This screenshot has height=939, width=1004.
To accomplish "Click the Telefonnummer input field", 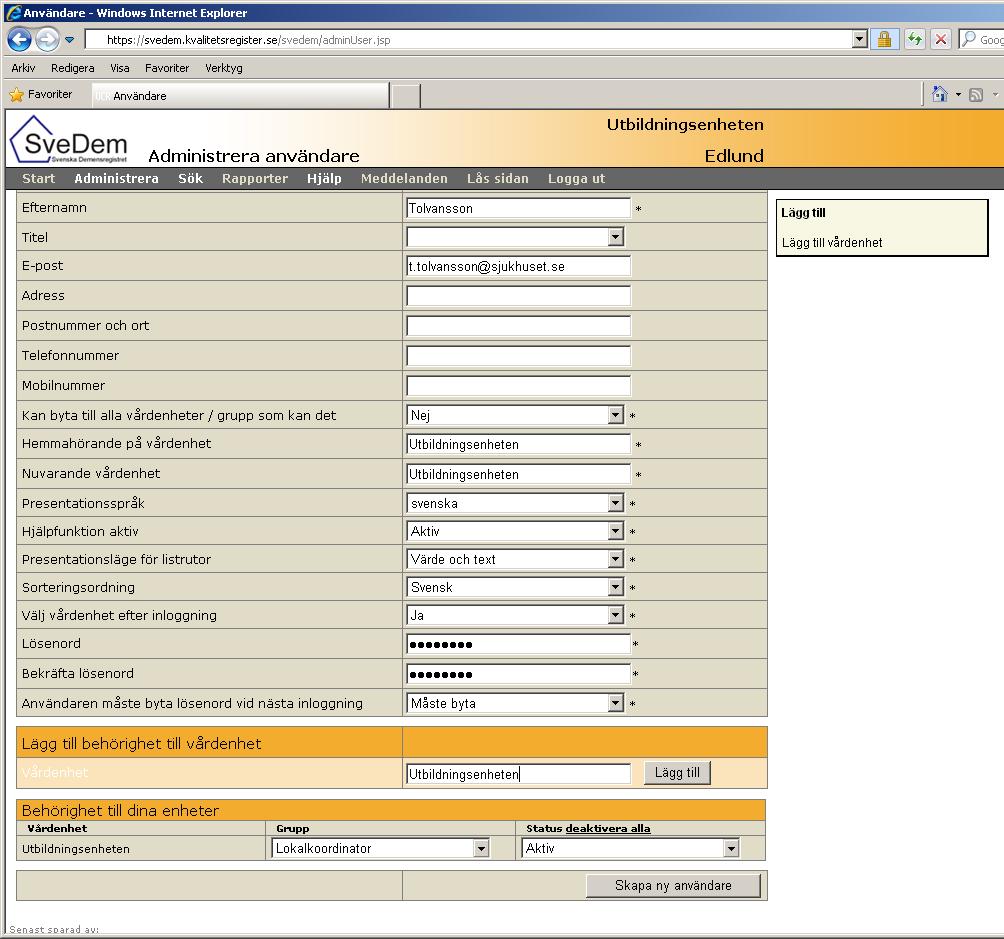I will click(518, 356).
